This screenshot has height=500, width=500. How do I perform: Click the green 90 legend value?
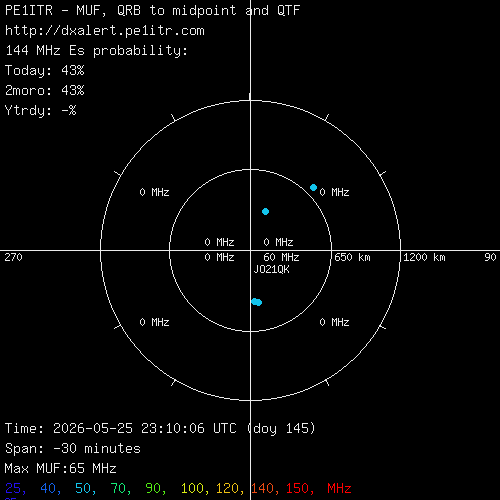click(155, 489)
